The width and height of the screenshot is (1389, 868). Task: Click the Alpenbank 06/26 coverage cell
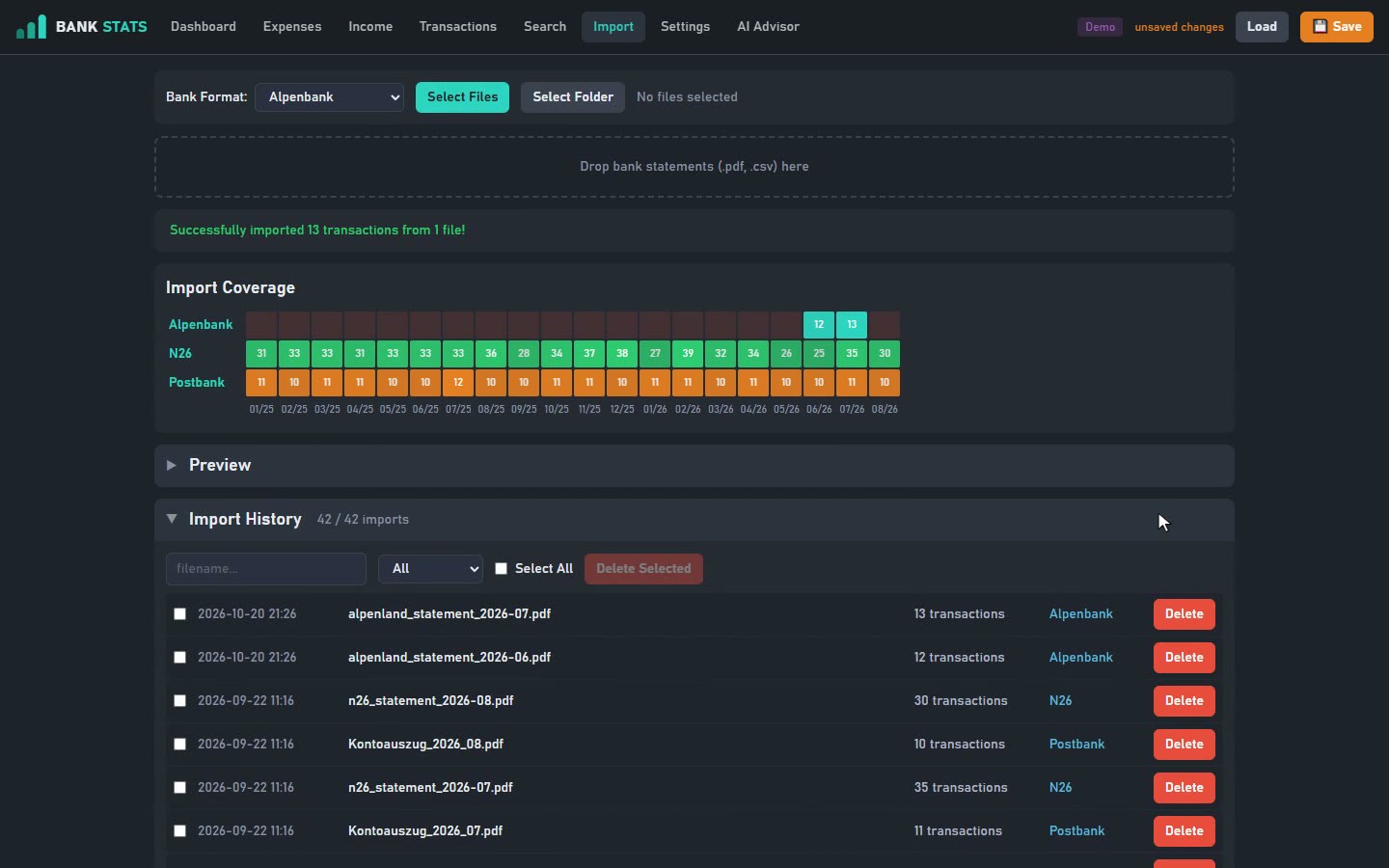(x=819, y=325)
